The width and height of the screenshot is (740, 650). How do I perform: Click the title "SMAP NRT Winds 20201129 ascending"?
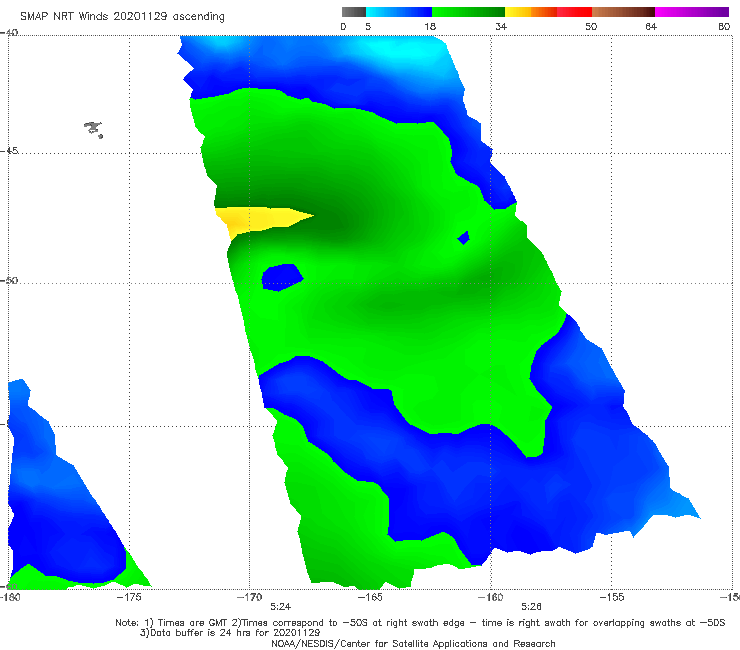122,16
